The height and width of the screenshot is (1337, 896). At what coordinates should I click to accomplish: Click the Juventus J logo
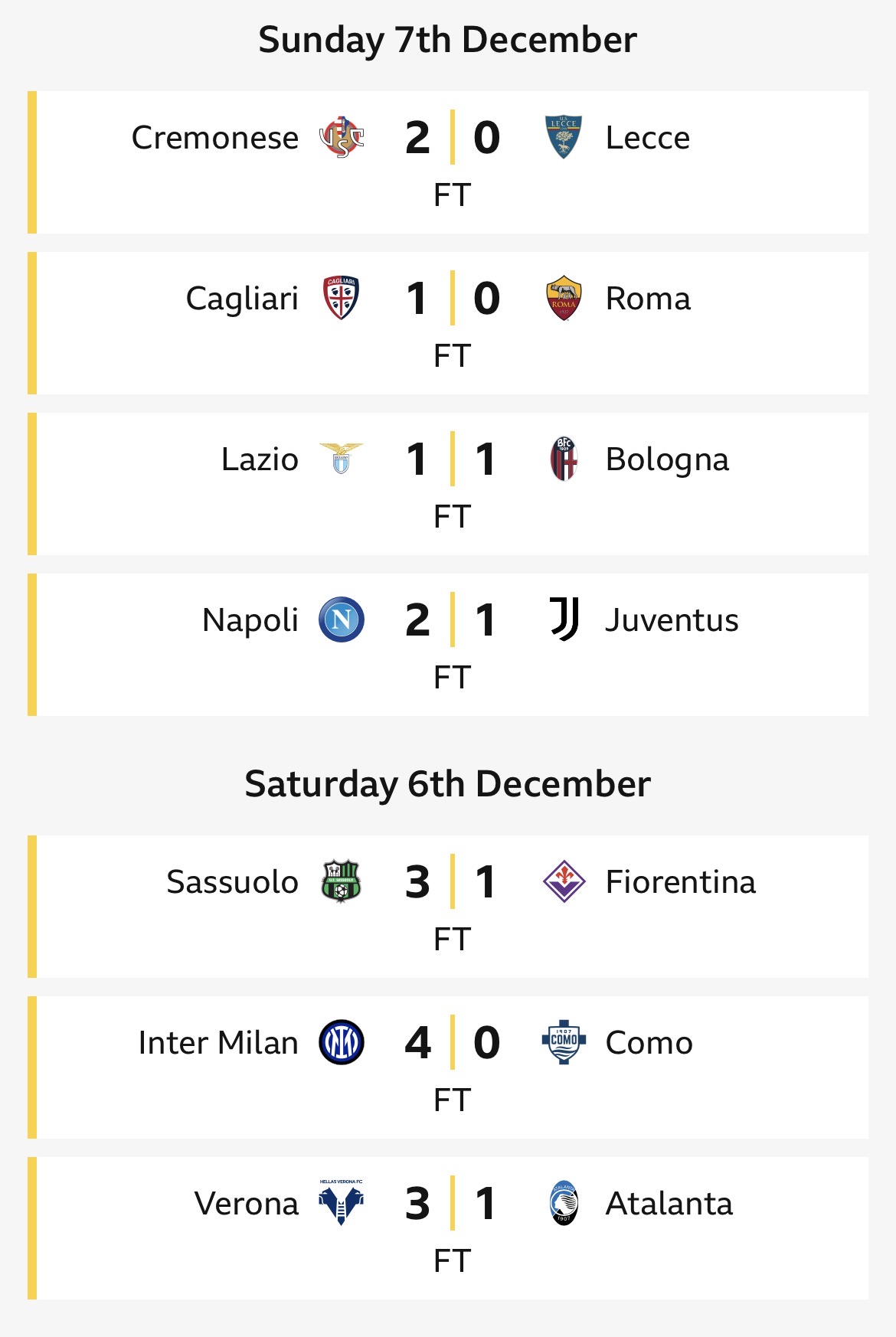click(564, 619)
